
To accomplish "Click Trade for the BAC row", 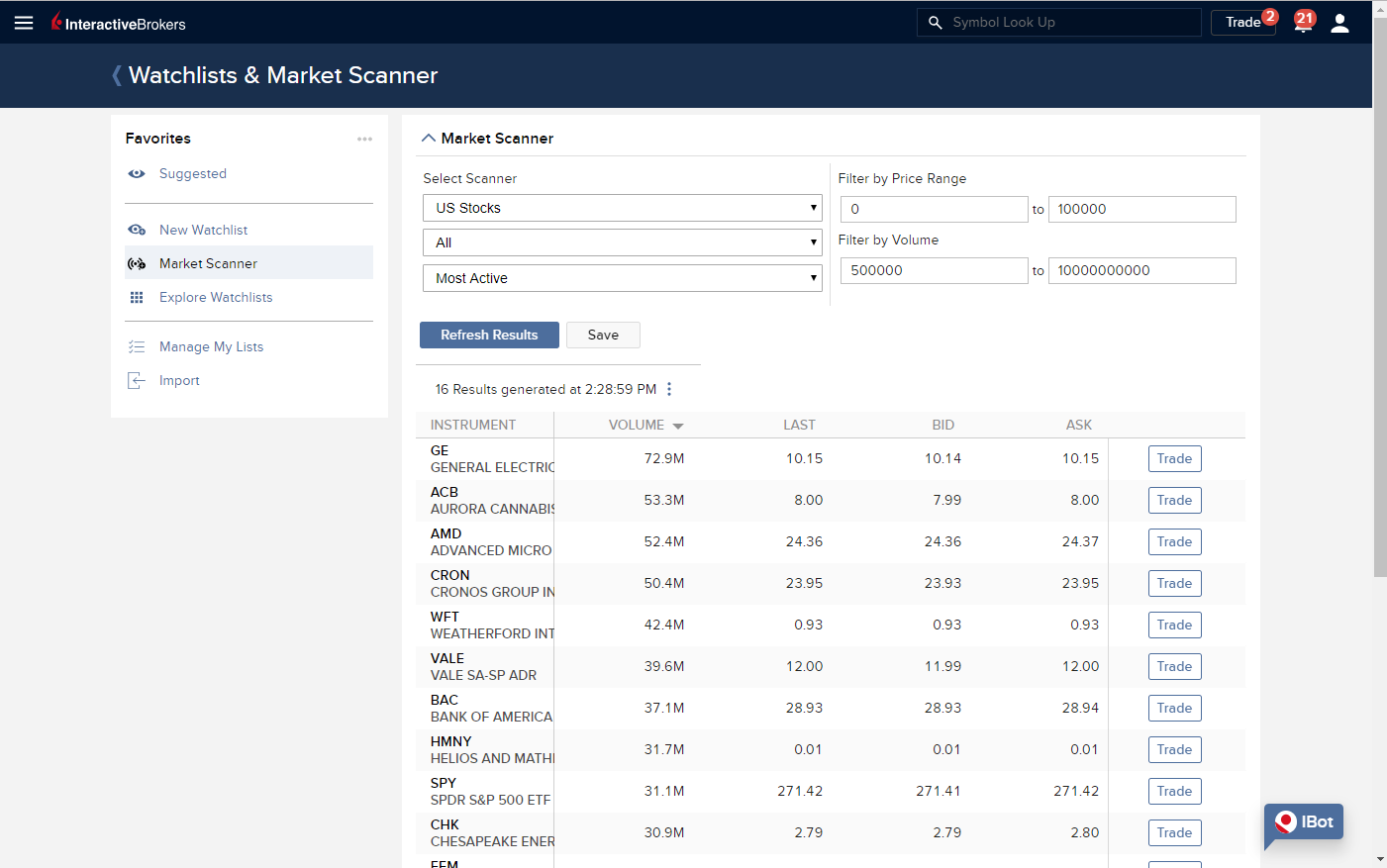I will [x=1174, y=708].
